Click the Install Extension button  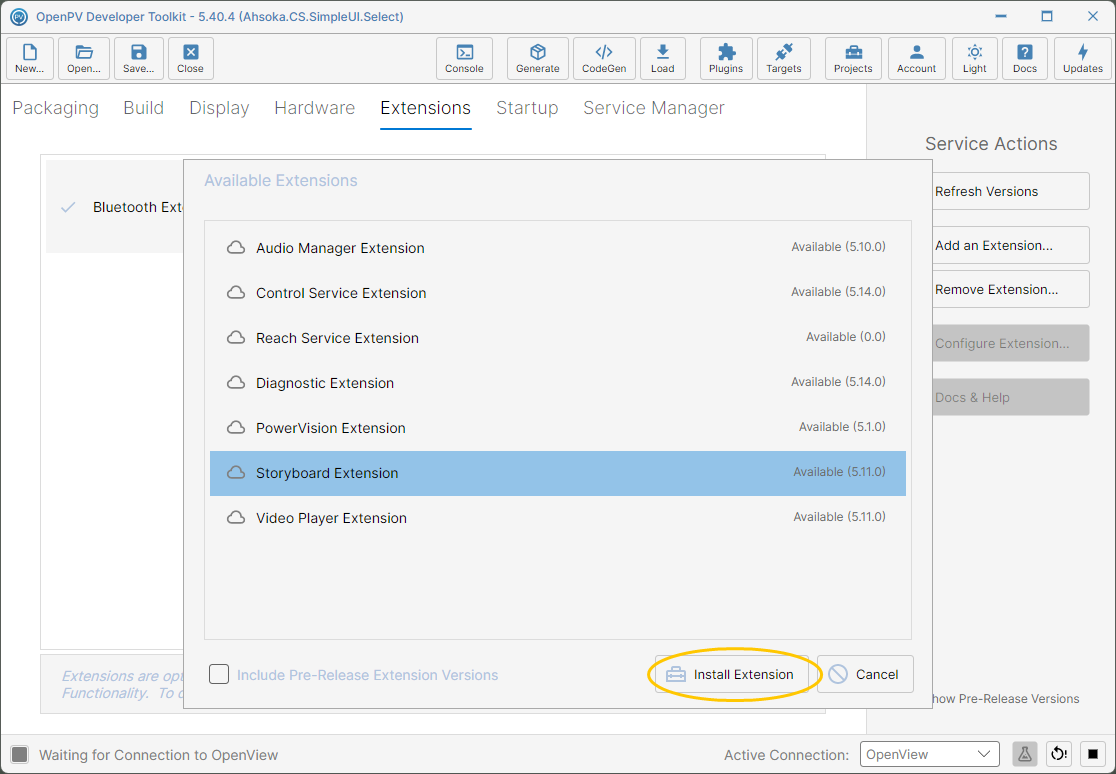732,674
